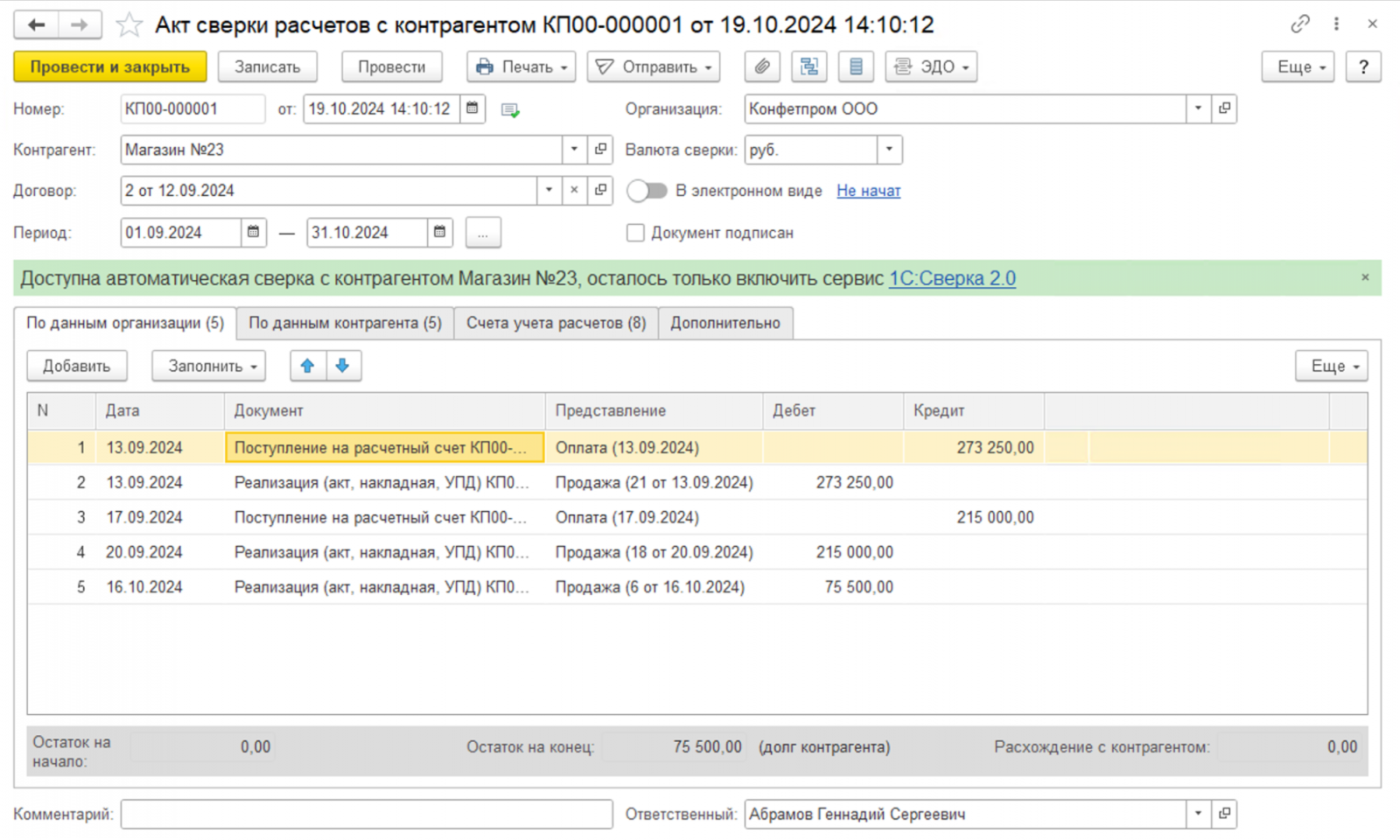Open the Магазин №23 contractor card
The width and height of the screenshot is (1400, 840).
pos(600,150)
